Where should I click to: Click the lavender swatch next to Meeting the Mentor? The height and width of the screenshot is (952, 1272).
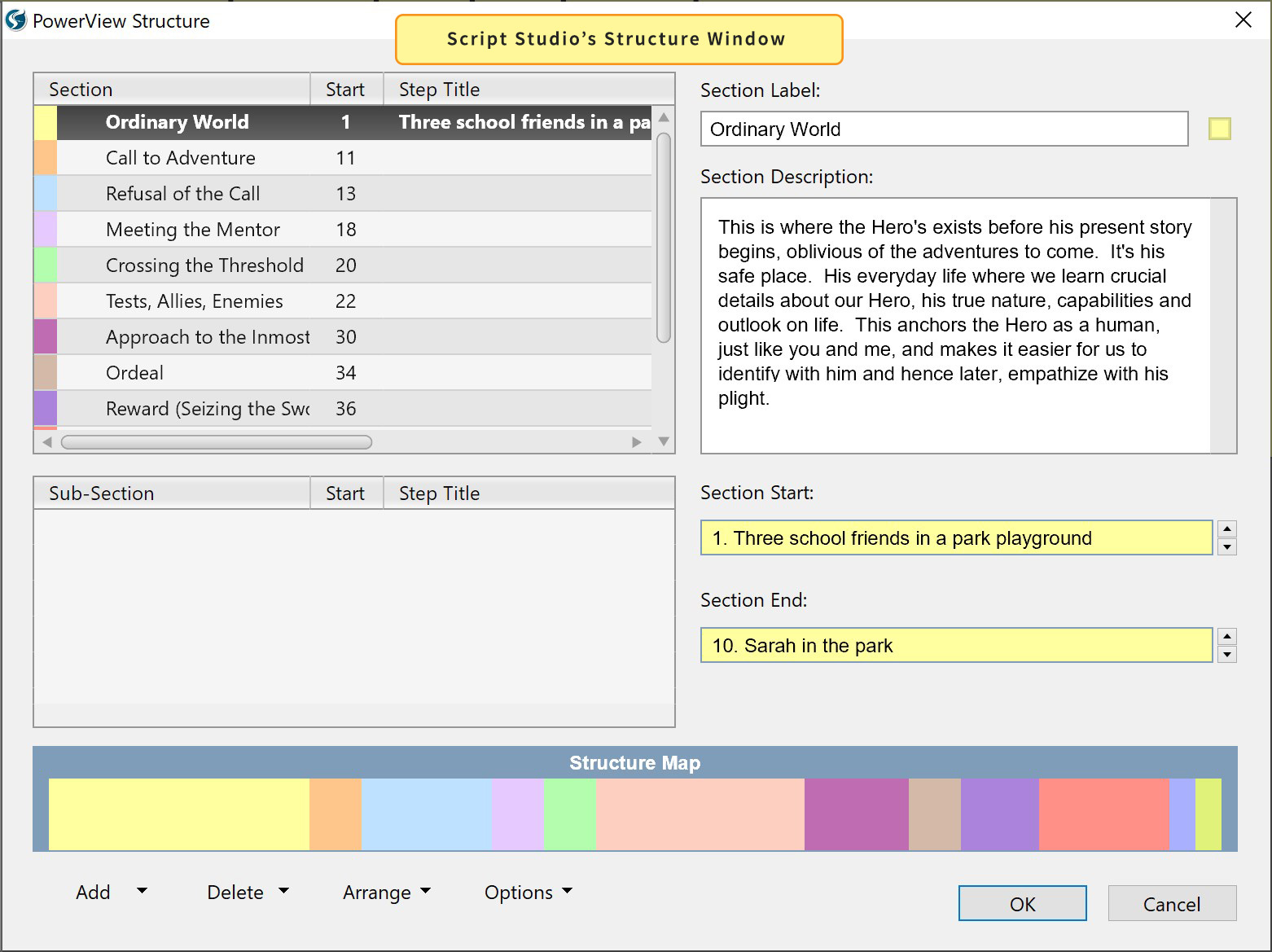46,230
